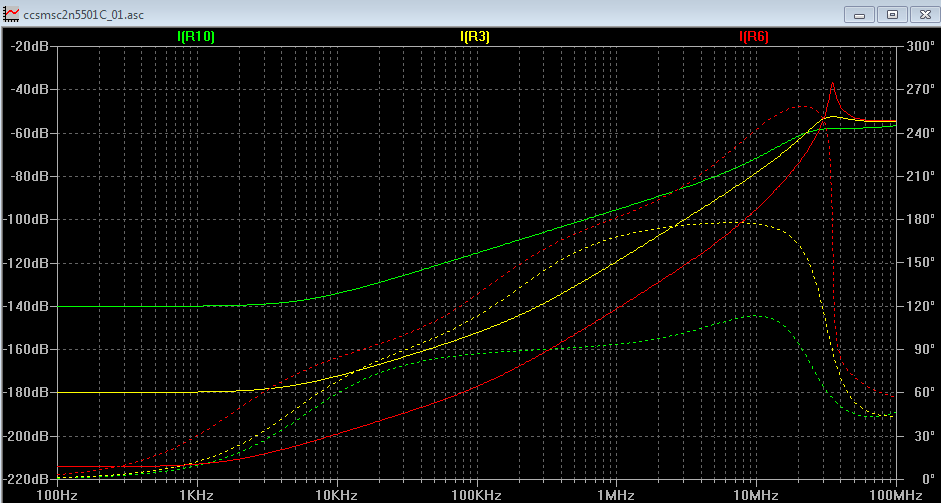
Task: Select the I(R3) yellow trace label
Action: [475, 37]
